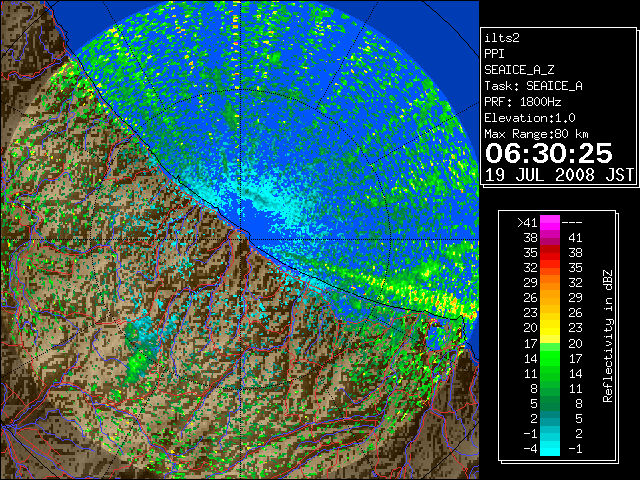Click the green echo cluster over land southwest
Screen dimensions: 640x480
[x=137, y=365]
